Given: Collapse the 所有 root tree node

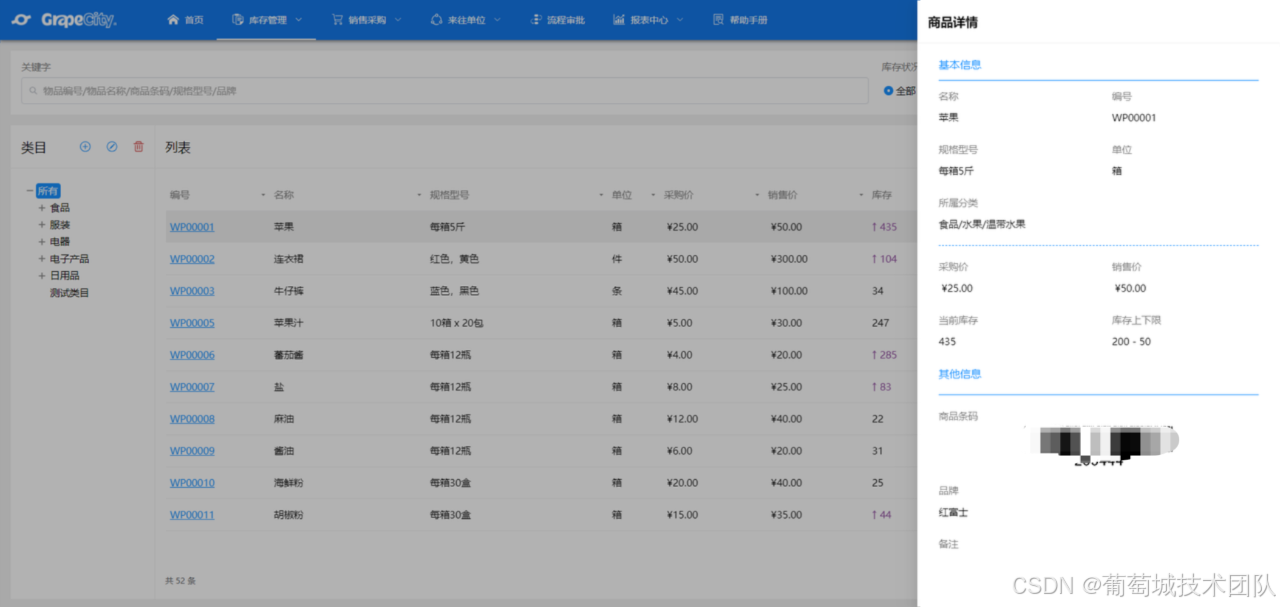Looking at the screenshot, I should tap(29, 191).
